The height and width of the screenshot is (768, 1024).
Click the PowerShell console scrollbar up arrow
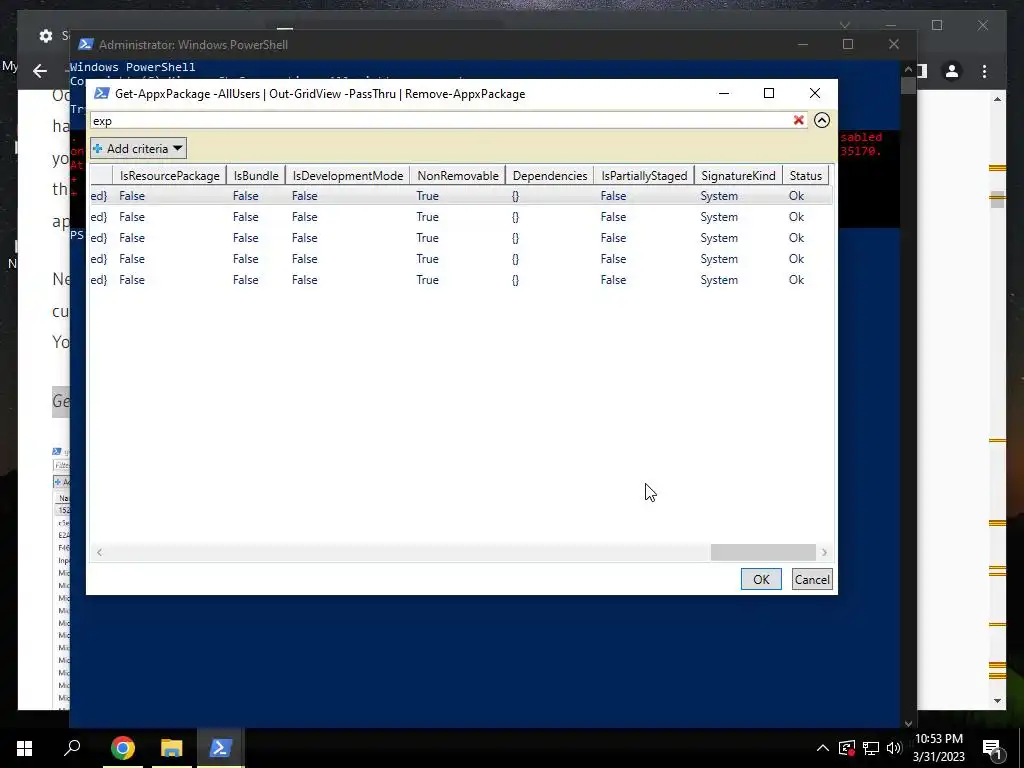point(908,69)
